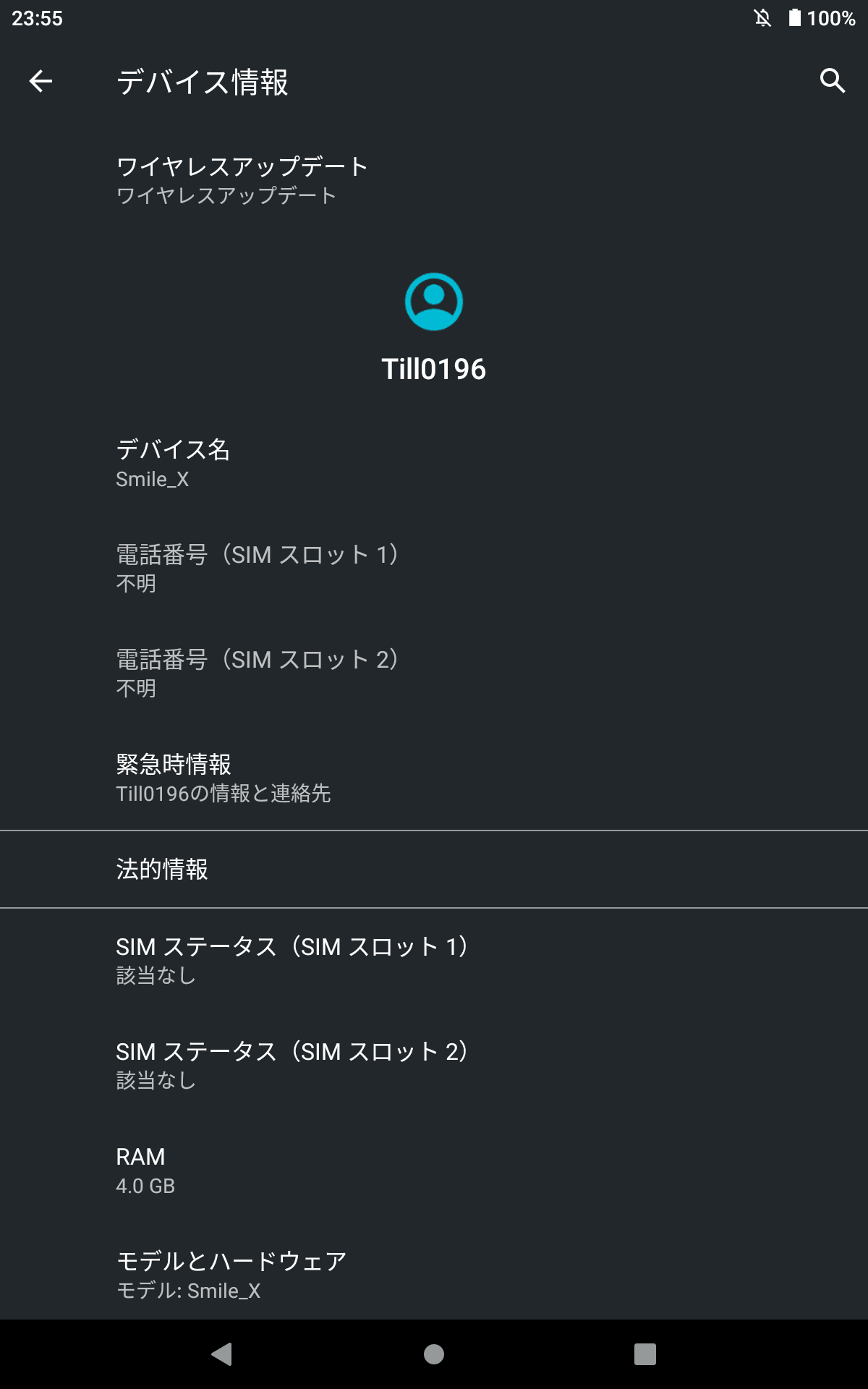
Task: View SIM ステータス for SIM スロット 2
Action: point(292,1065)
